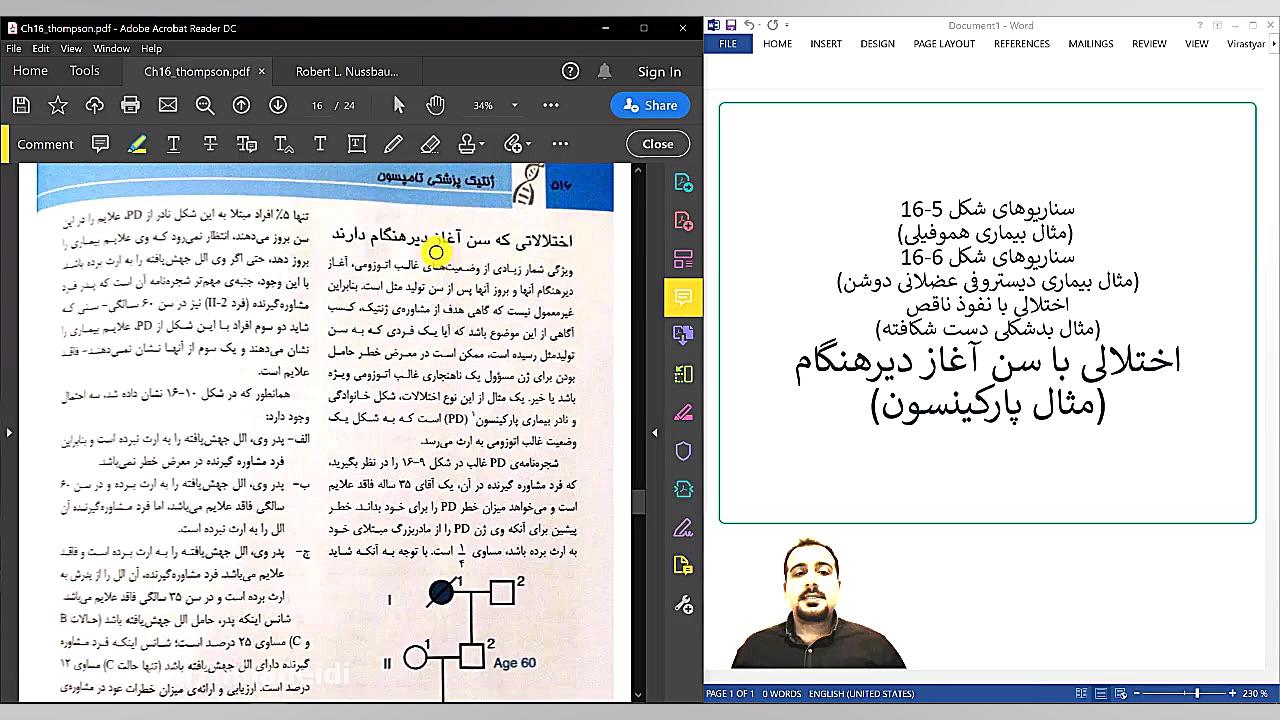Expand the stamp tool dropdown
Screen dimensions: 1280x720
click(481, 144)
